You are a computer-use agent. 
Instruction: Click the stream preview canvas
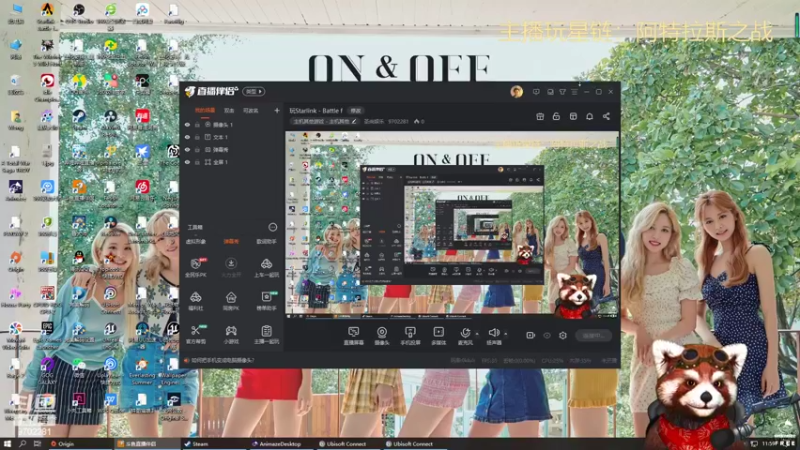452,225
